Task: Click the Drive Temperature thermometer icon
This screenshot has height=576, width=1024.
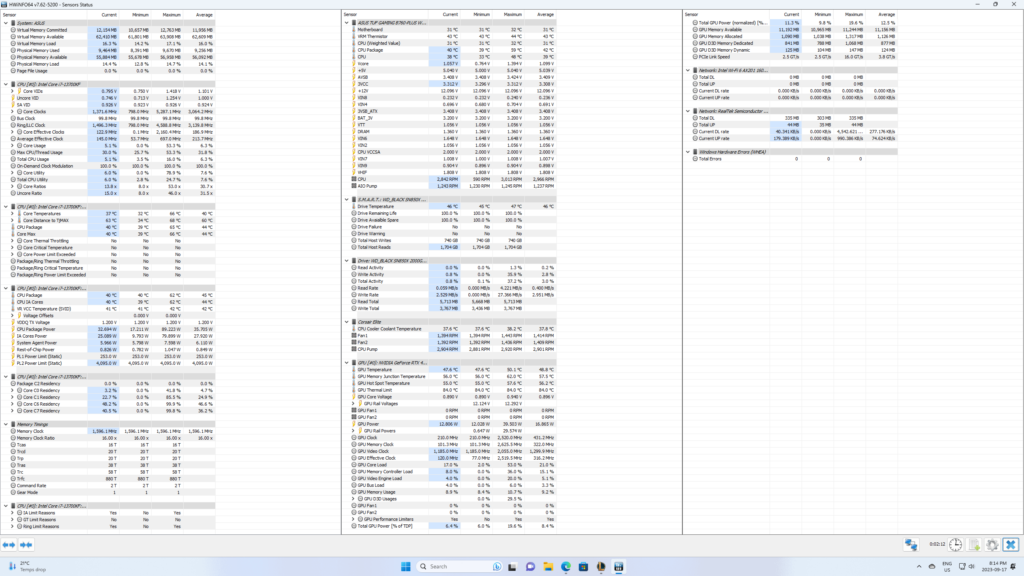Action: pyautogui.click(x=354, y=206)
